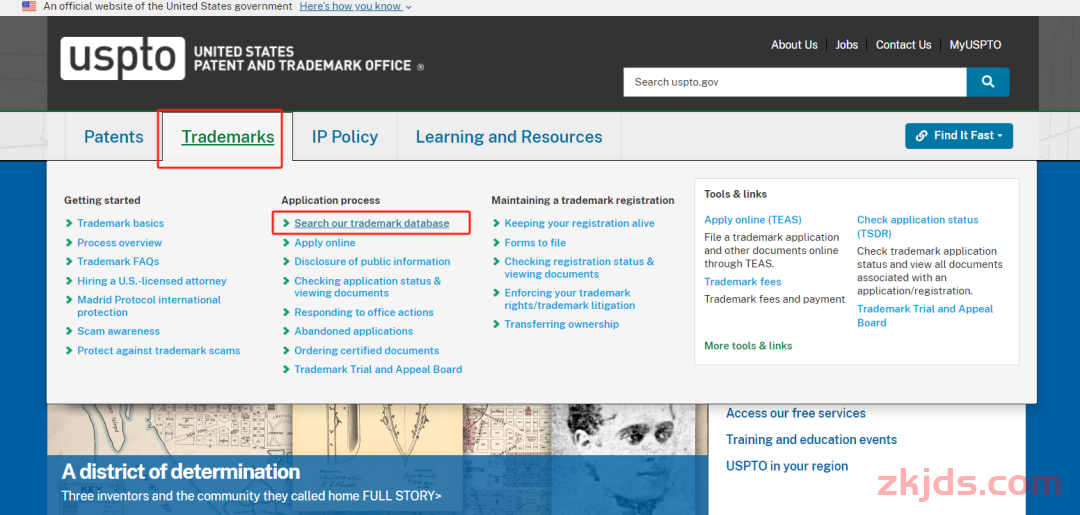The image size is (1080, 515).
Task: Expand the Find It Fast dropdown
Action: pyautogui.click(x=959, y=136)
